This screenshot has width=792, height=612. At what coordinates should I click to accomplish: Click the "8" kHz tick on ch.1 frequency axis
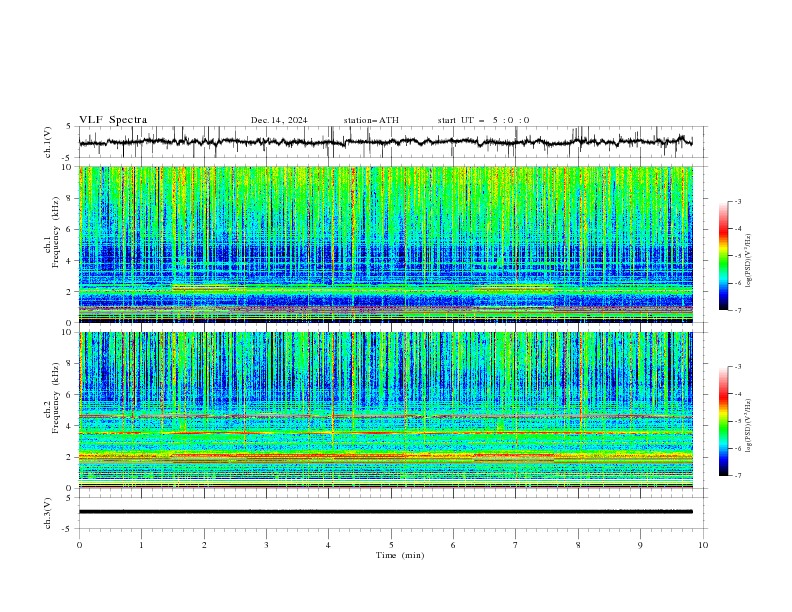click(71, 198)
